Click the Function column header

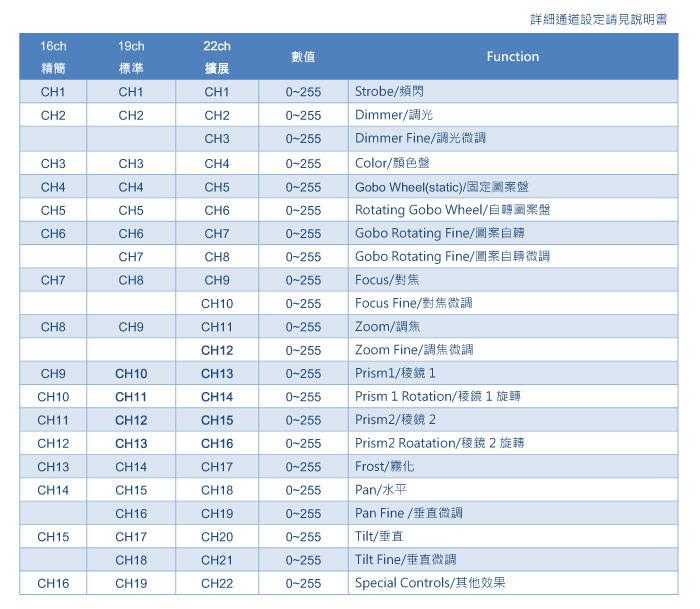(512, 57)
